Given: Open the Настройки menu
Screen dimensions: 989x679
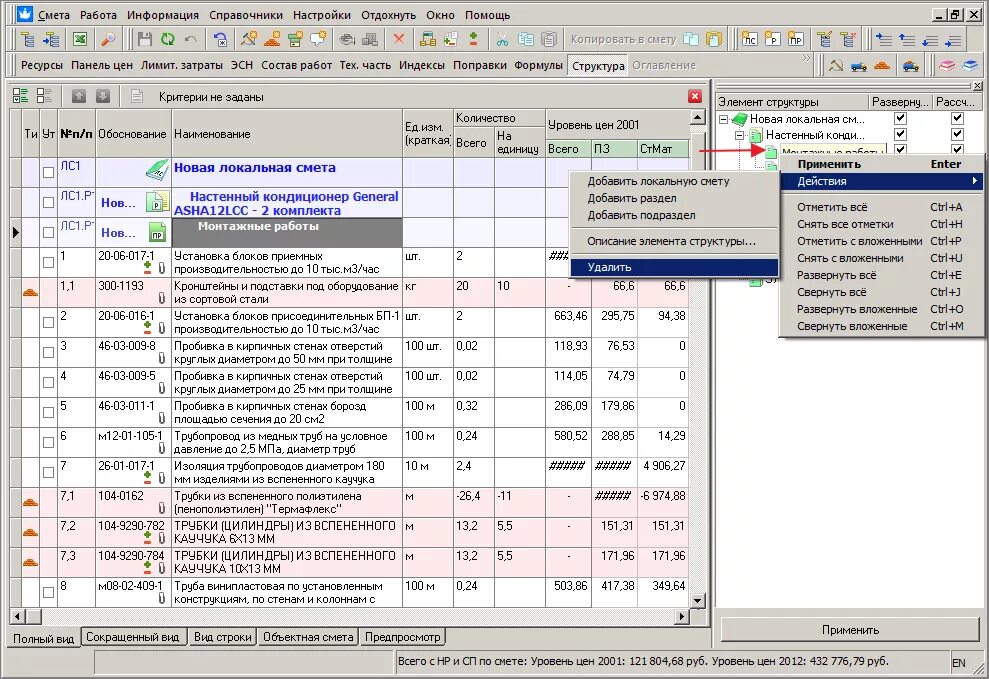Looking at the screenshot, I should pos(322,15).
